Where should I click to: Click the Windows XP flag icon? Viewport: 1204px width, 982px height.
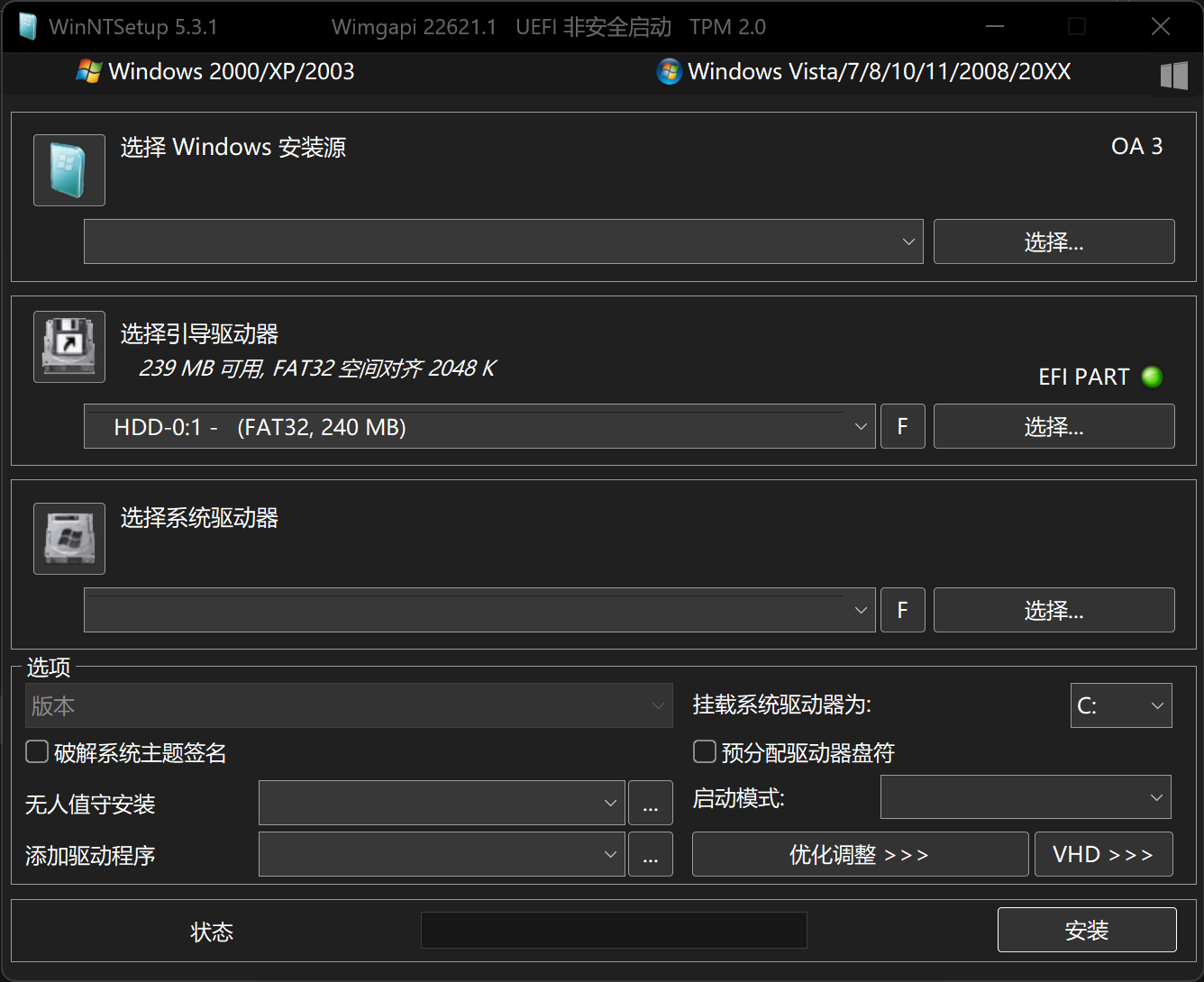[x=89, y=71]
